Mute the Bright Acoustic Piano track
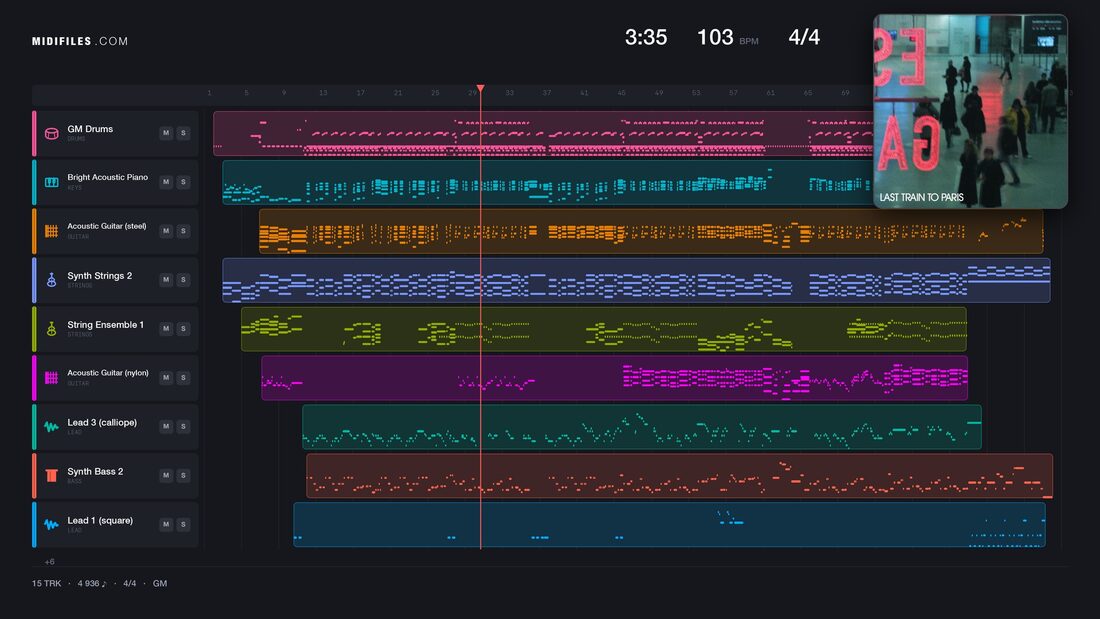This screenshot has width=1100, height=619. coord(166,182)
